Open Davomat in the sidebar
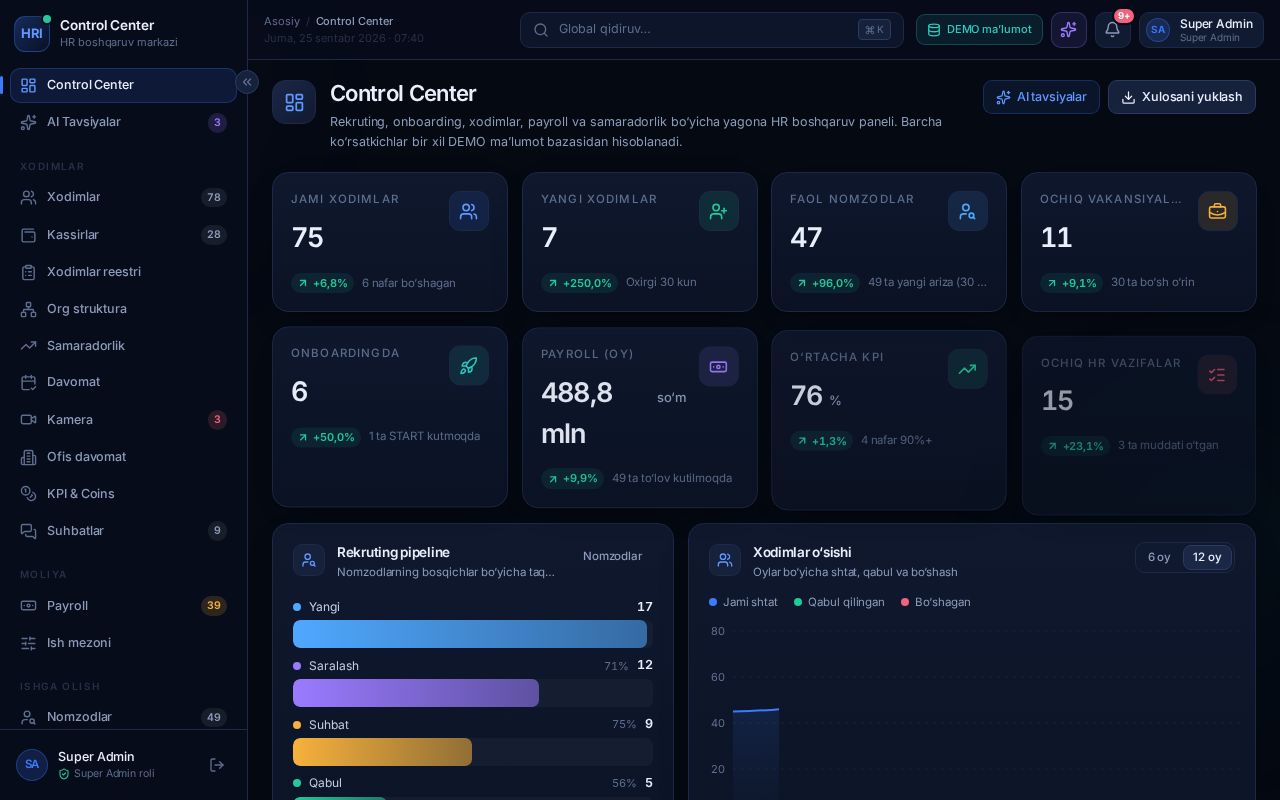Viewport: 1280px width, 800px height. click(123, 382)
